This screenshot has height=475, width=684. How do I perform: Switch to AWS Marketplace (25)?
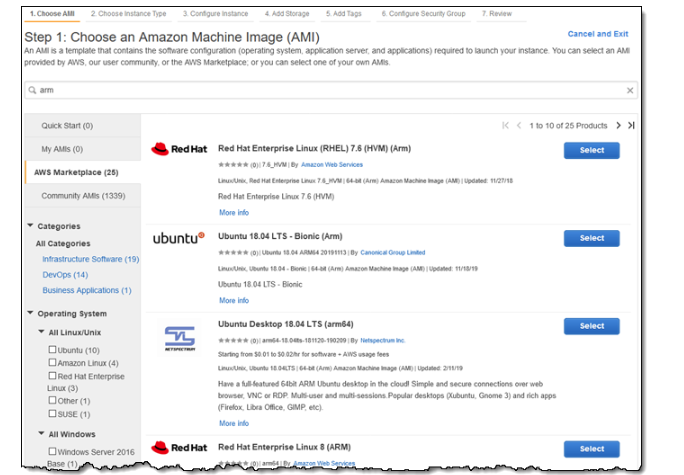(x=83, y=172)
